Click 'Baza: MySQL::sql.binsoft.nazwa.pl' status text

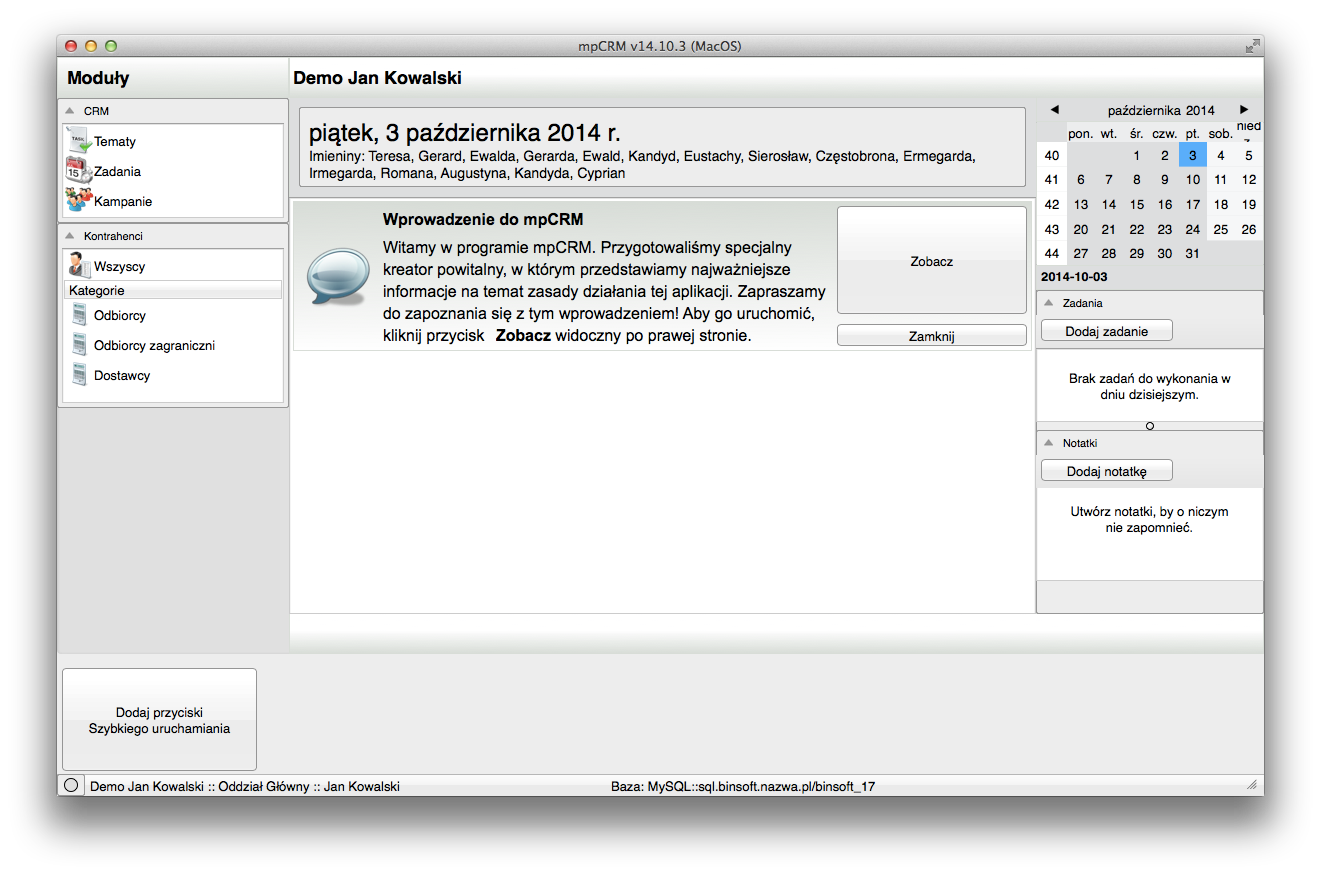pyautogui.click(x=743, y=787)
